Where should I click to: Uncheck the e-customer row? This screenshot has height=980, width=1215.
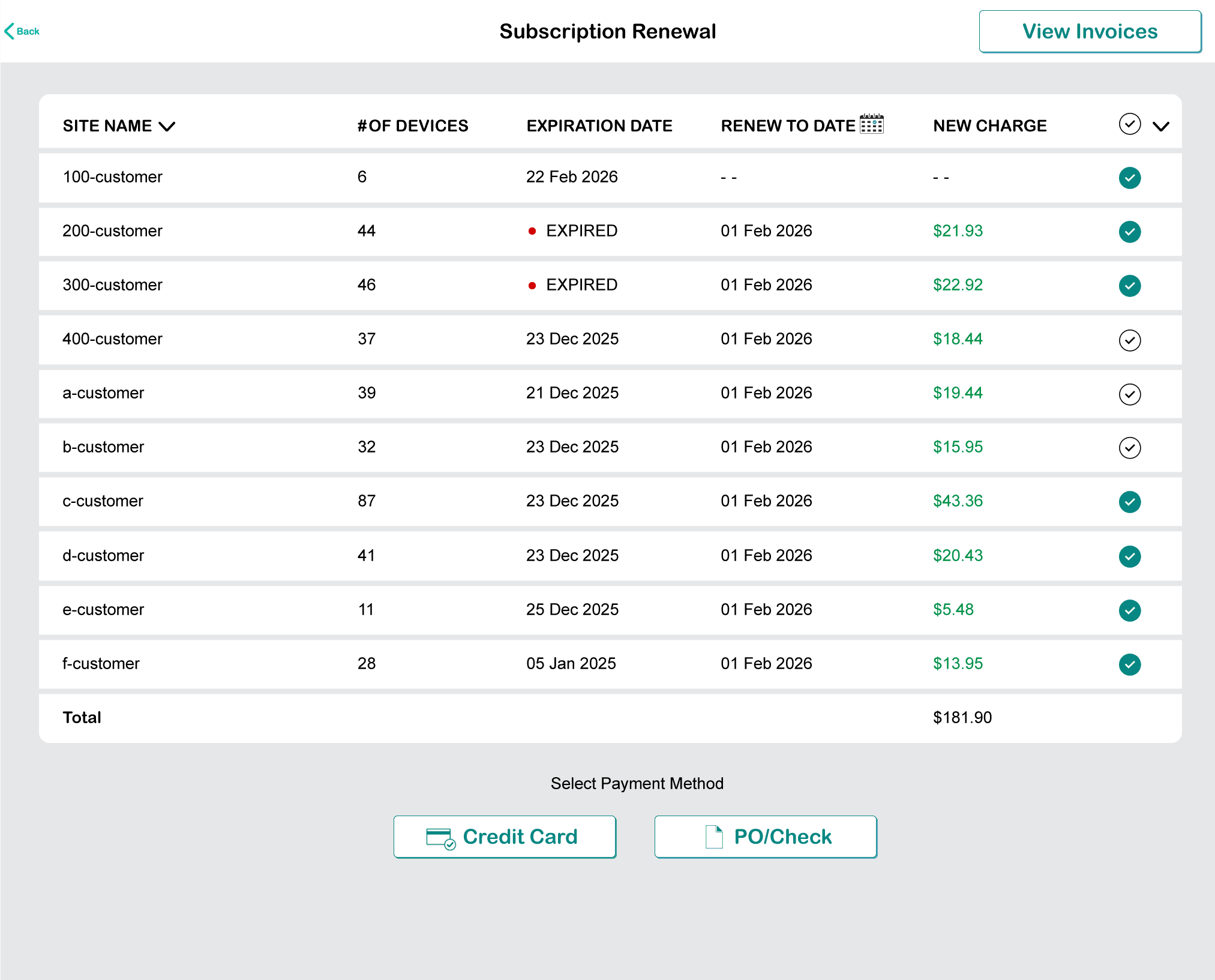(1129, 610)
